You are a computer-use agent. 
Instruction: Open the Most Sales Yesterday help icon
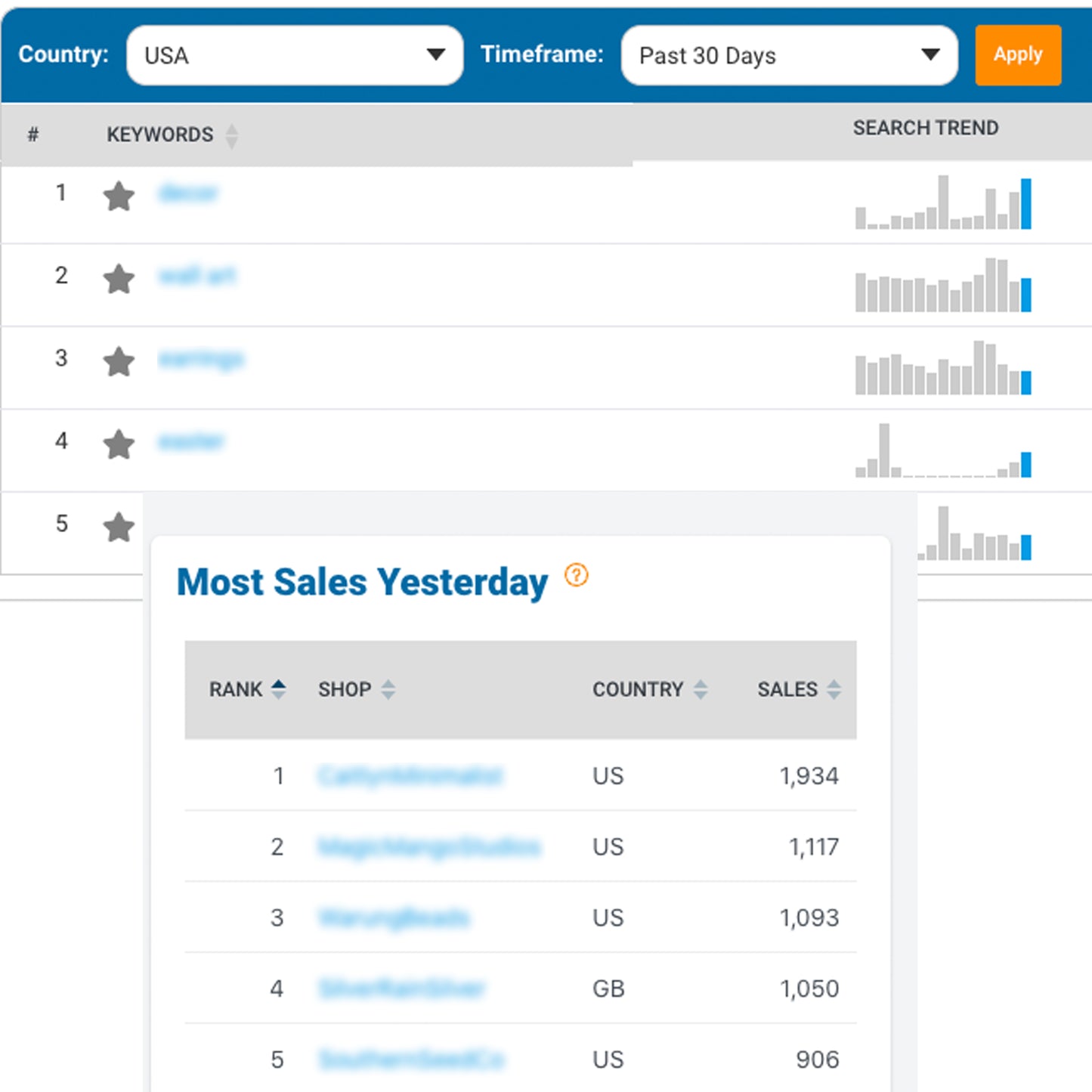coord(576,576)
